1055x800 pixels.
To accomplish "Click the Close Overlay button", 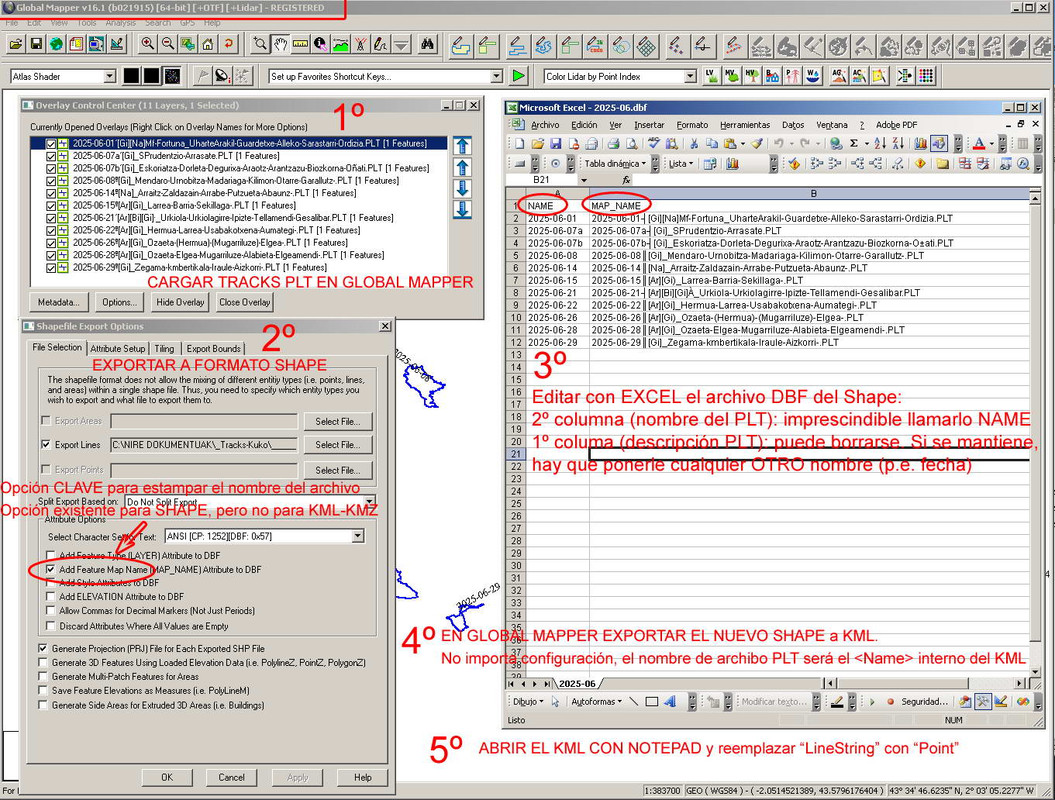I will click(244, 302).
